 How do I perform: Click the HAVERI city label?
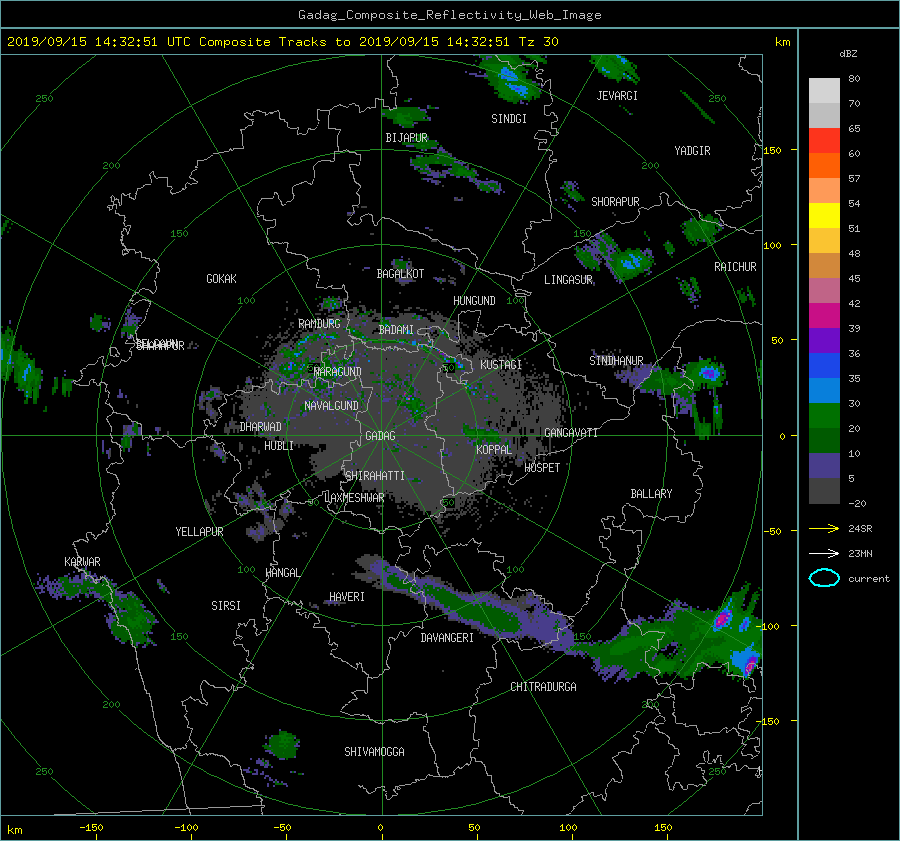click(x=347, y=597)
